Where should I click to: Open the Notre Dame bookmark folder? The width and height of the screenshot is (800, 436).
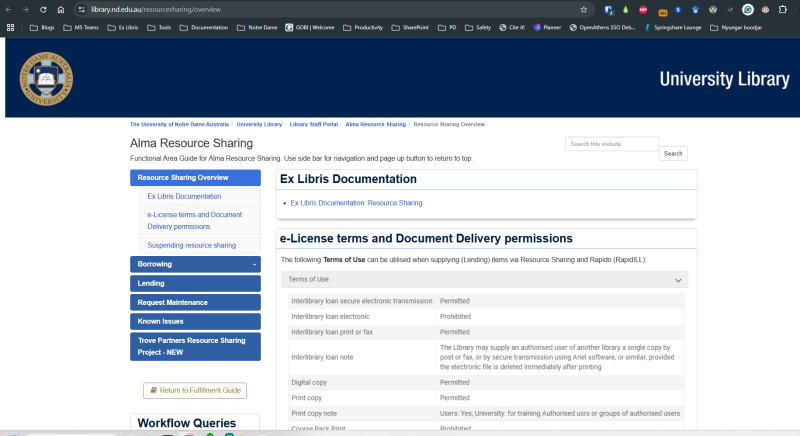click(x=257, y=28)
